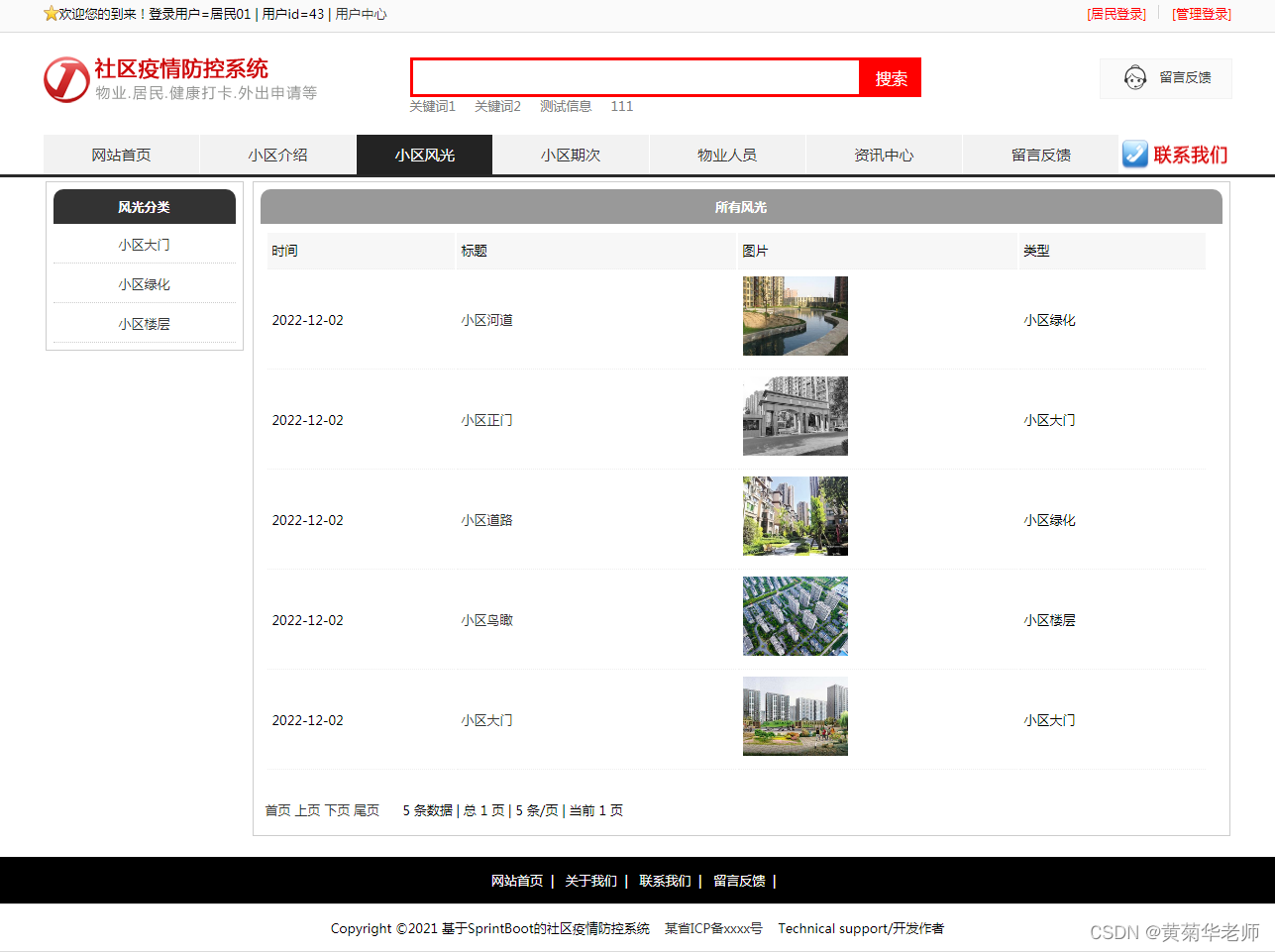The height and width of the screenshot is (952, 1275).
Task: Open 留言反馈 in the navigation bar
Action: click(x=1040, y=155)
